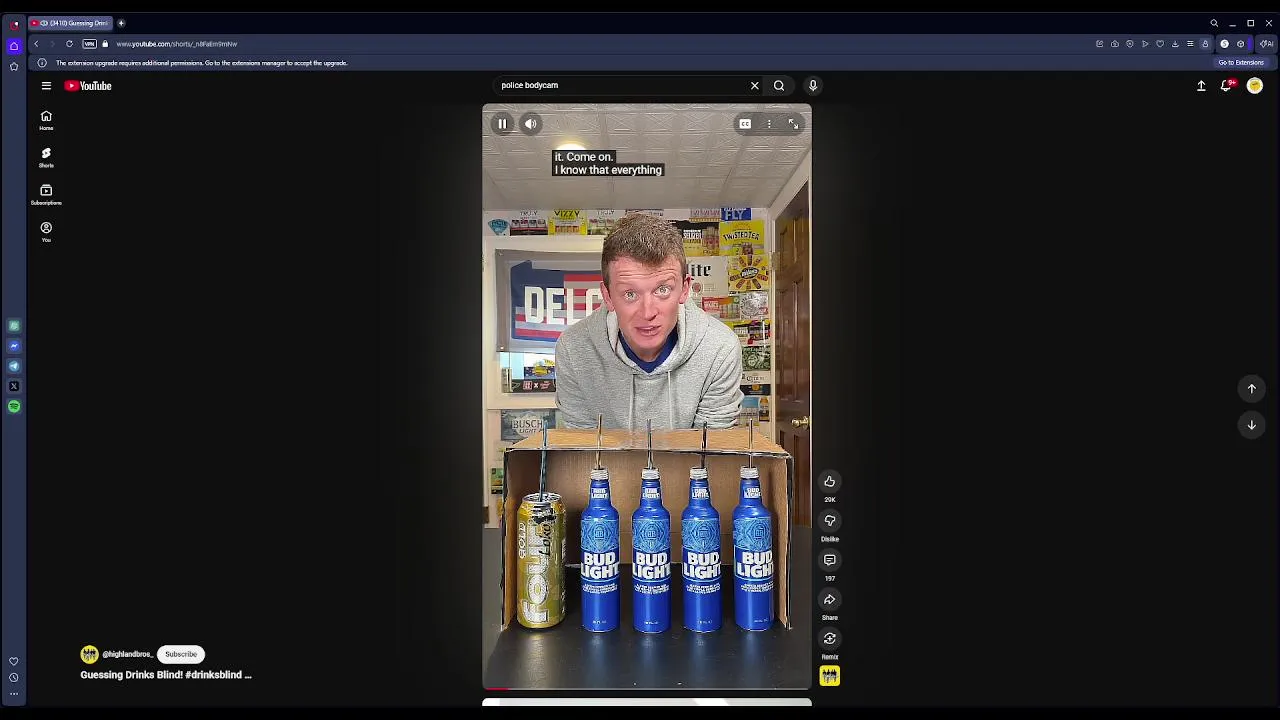The width and height of the screenshot is (1280, 720).
Task: Open the browser tab search icon
Action: coord(1214,23)
